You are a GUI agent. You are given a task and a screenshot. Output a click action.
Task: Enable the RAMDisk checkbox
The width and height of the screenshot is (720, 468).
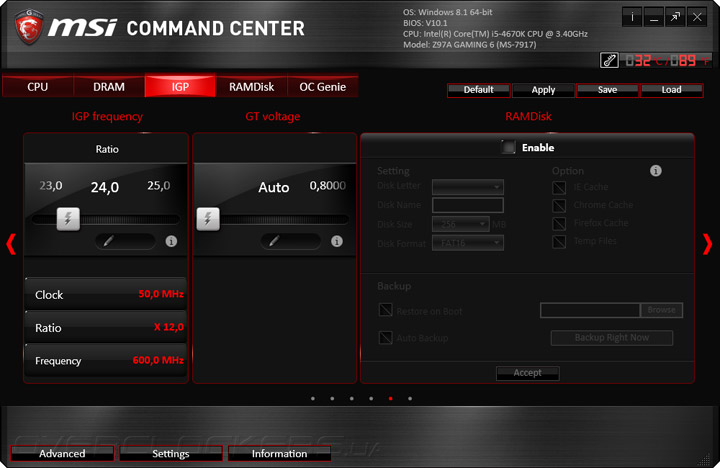coord(508,147)
